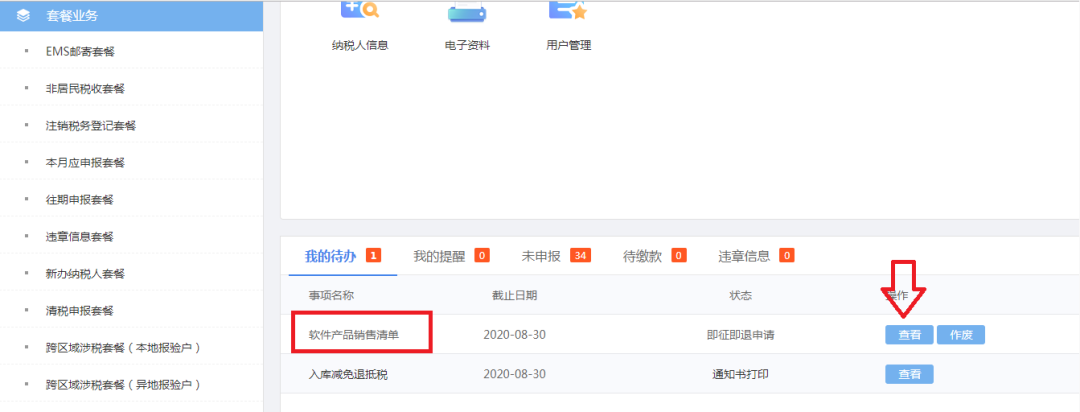Image resolution: width=1080 pixels, height=412 pixels.
Task: Click 作废 for 软件产品销售清单
Action: pyautogui.click(x=961, y=335)
